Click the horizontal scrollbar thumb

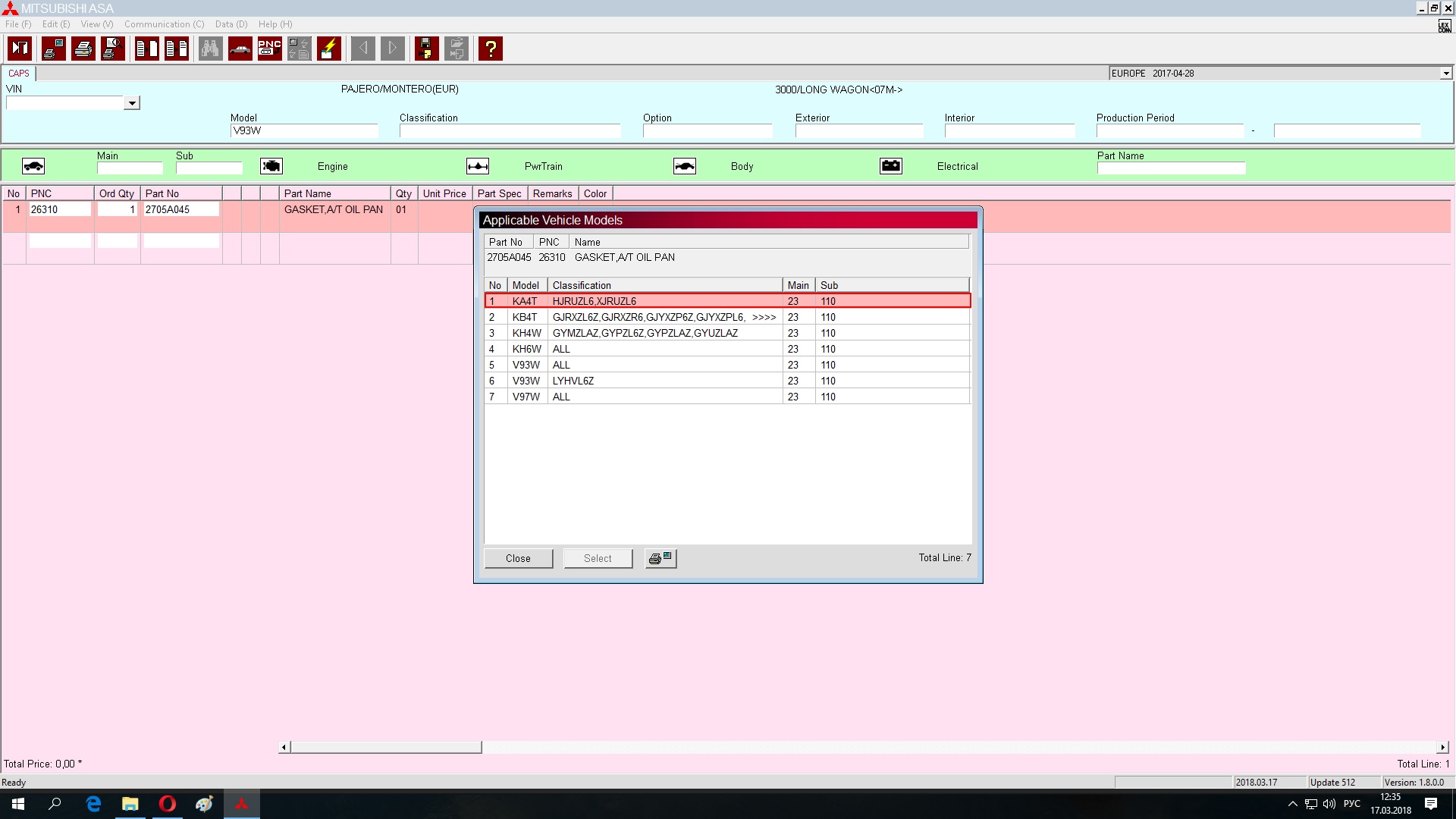(385, 747)
